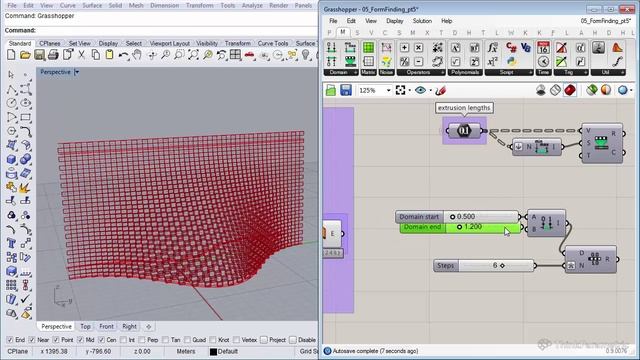Click the green Matrix component icon

368,48
